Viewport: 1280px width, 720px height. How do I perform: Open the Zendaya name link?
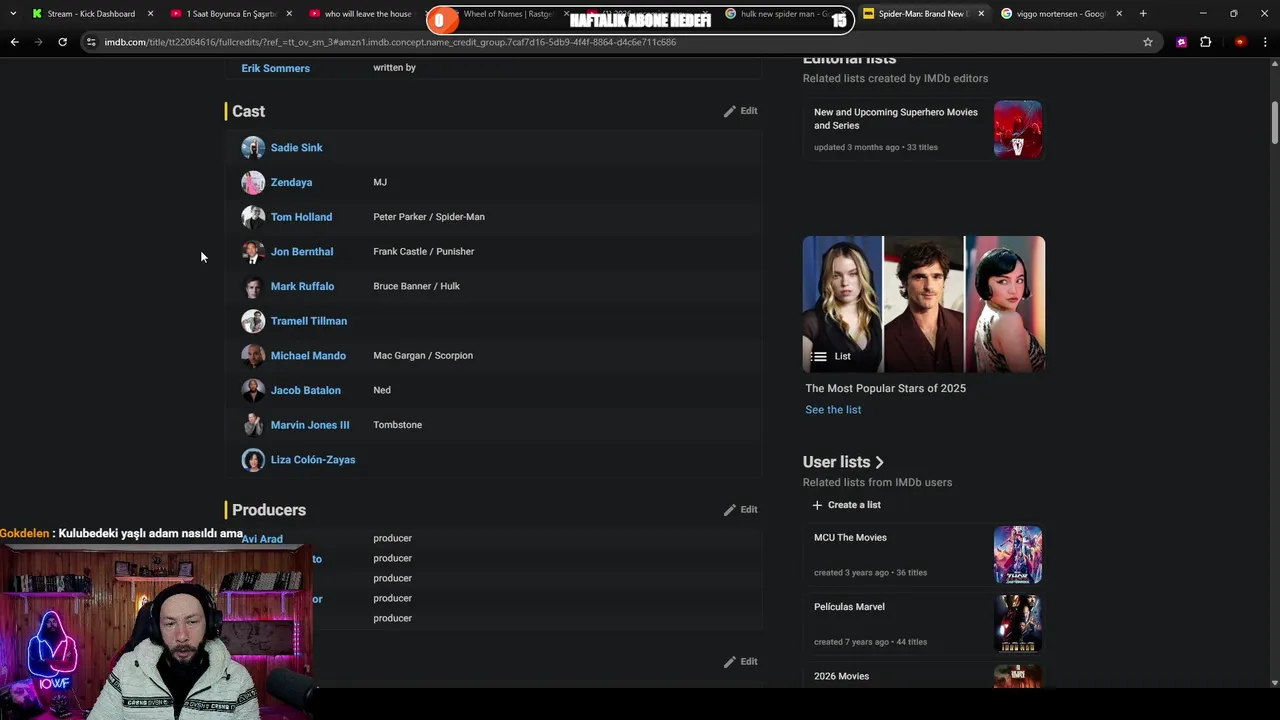(291, 182)
